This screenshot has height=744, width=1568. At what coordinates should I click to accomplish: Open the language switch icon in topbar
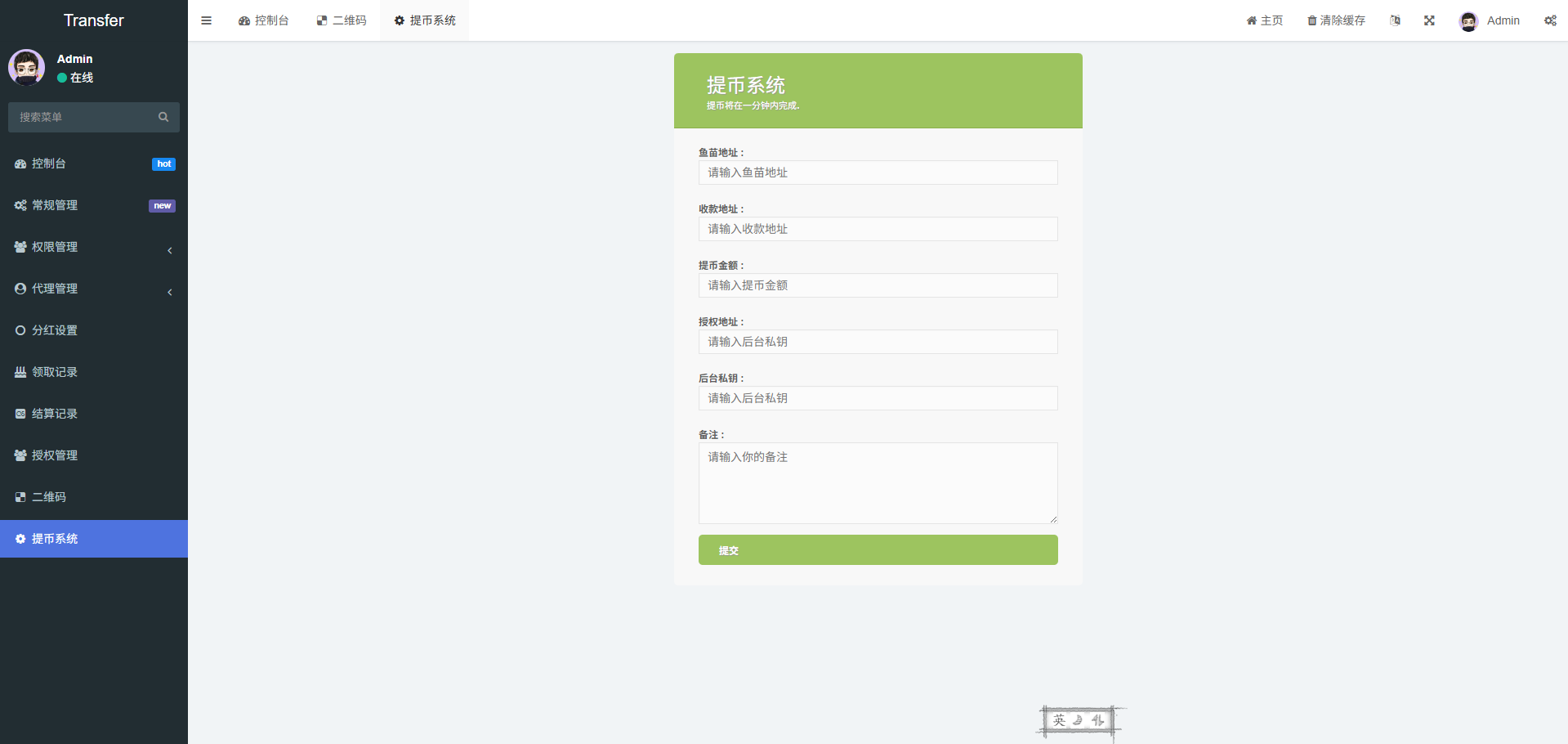click(x=1395, y=20)
